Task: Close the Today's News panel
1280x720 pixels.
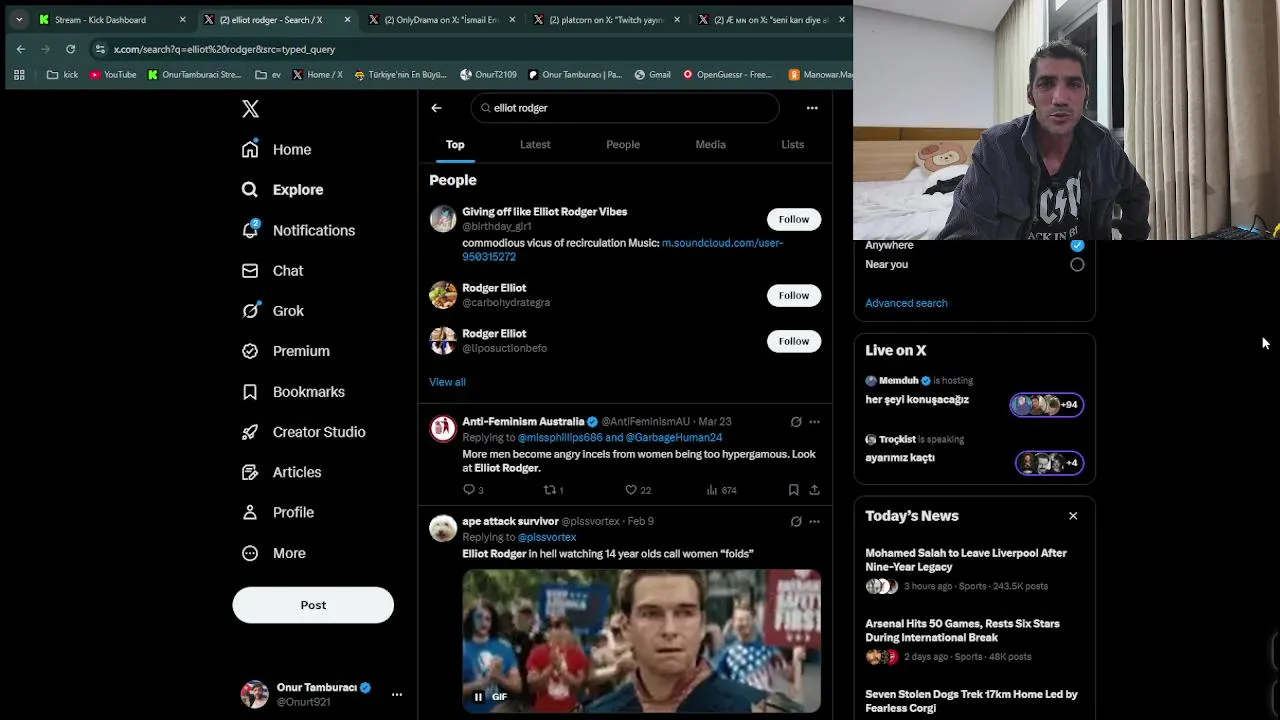Action: click(x=1073, y=516)
